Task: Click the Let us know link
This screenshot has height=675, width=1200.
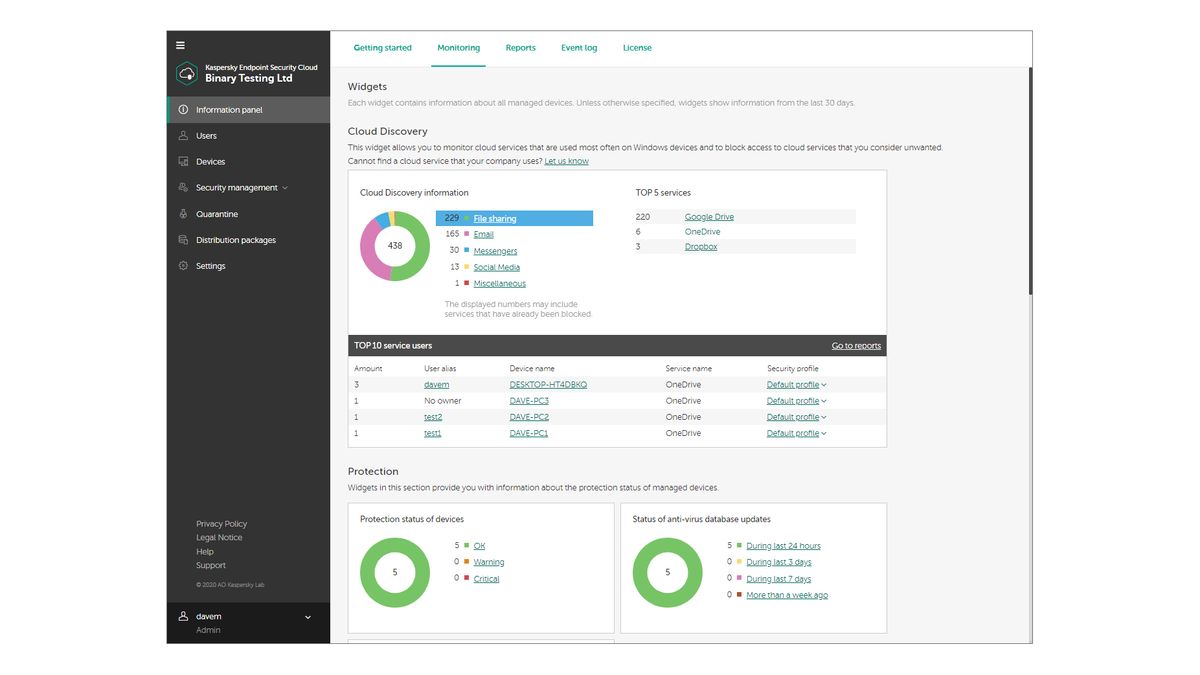Action: (567, 159)
